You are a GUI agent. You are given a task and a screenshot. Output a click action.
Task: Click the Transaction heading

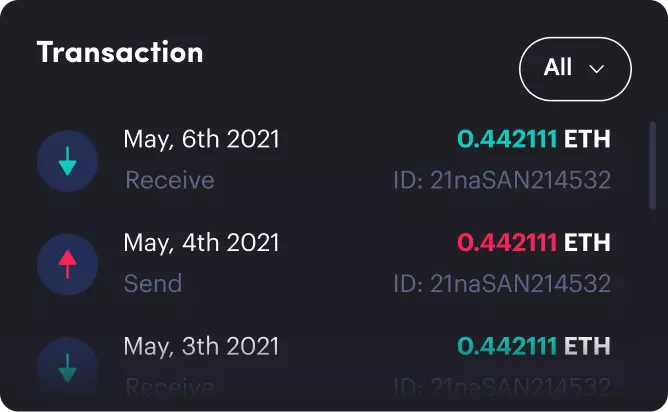[x=120, y=52]
